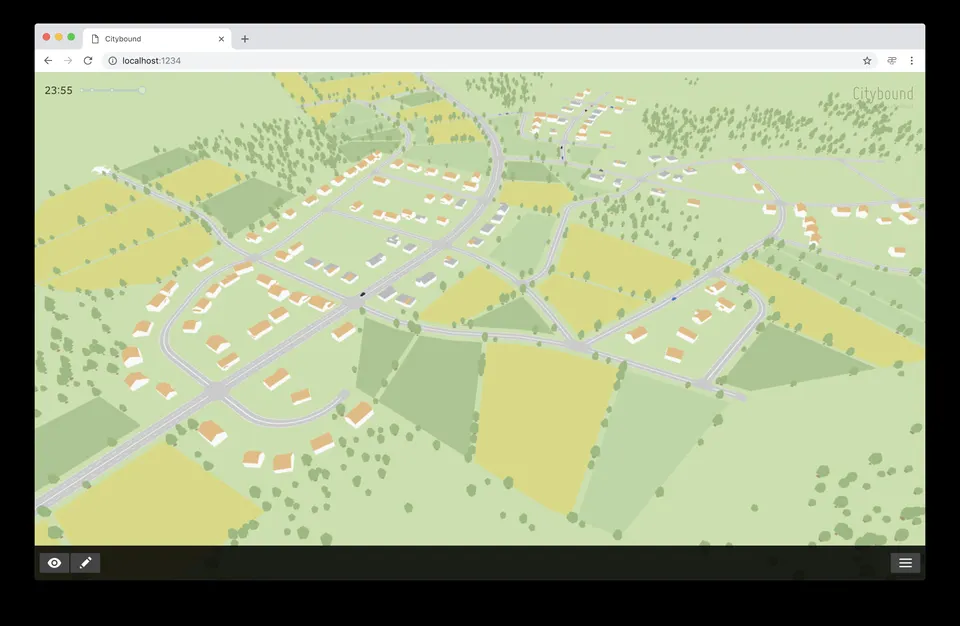
Task: Click the green maximize window button
Action: 71,37
